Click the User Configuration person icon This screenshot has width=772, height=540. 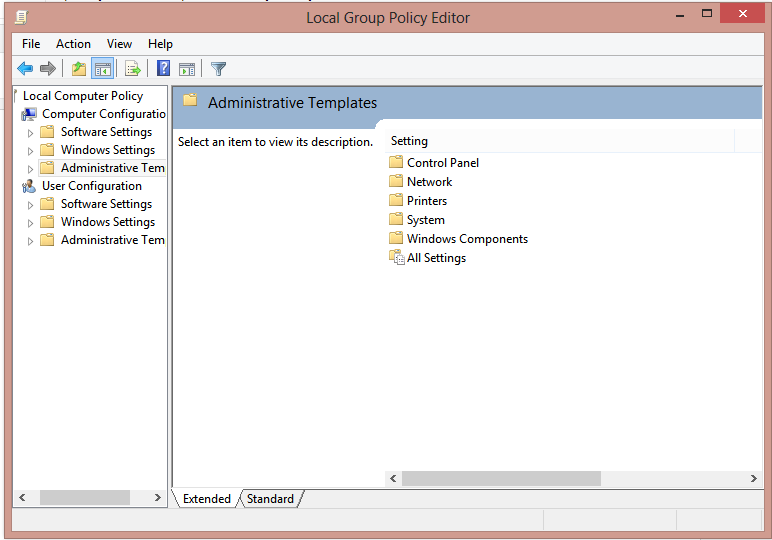29,186
